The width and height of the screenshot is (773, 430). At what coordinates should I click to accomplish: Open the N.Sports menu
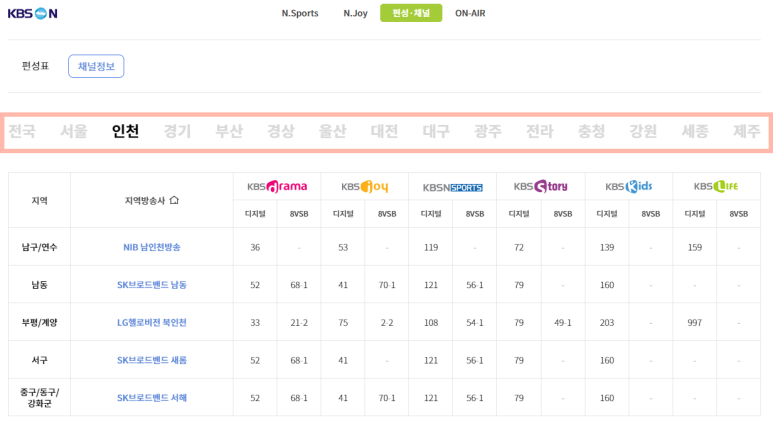point(300,13)
